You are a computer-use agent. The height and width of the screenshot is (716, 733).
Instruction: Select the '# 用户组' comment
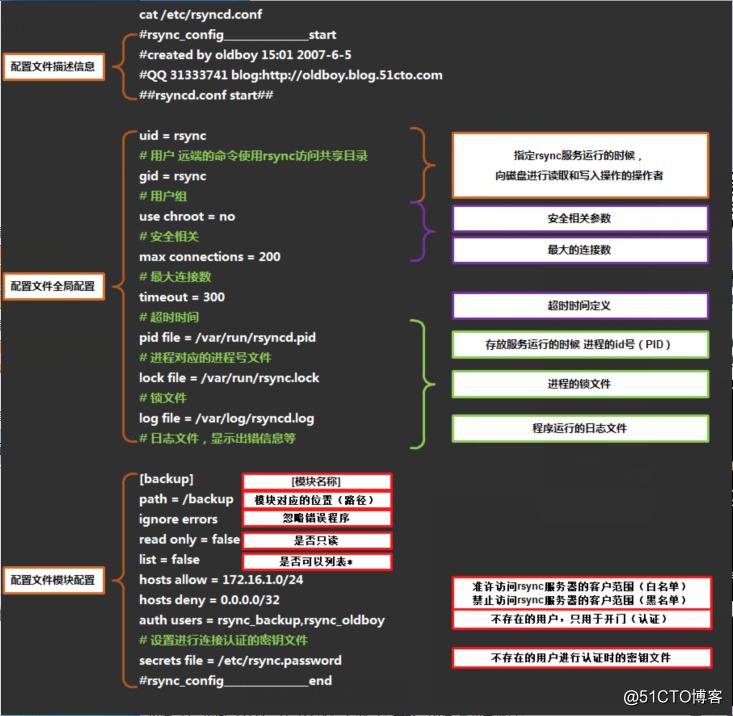pos(163,196)
